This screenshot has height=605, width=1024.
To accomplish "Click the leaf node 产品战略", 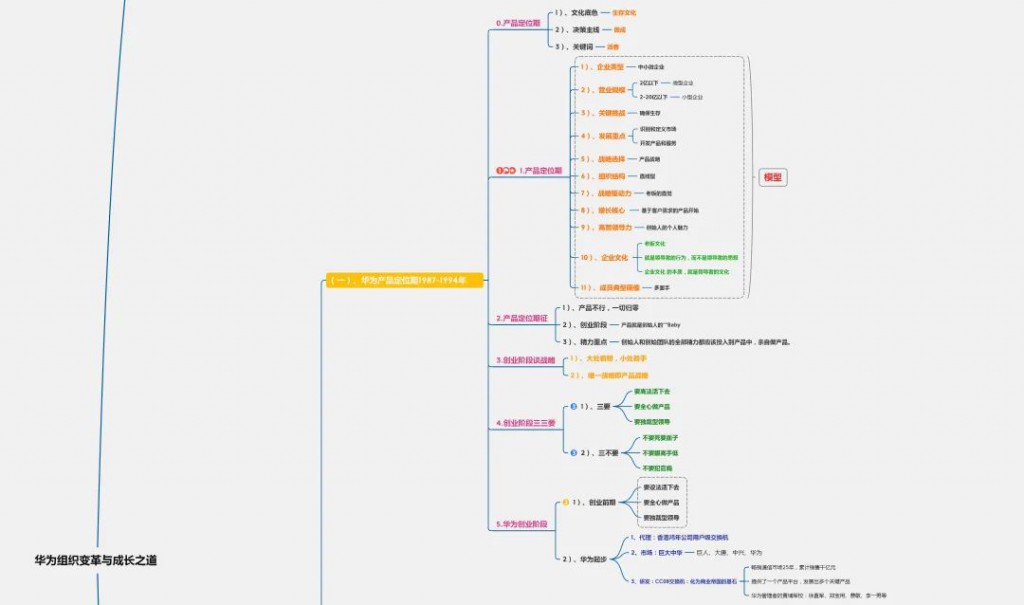I will tap(649, 159).
